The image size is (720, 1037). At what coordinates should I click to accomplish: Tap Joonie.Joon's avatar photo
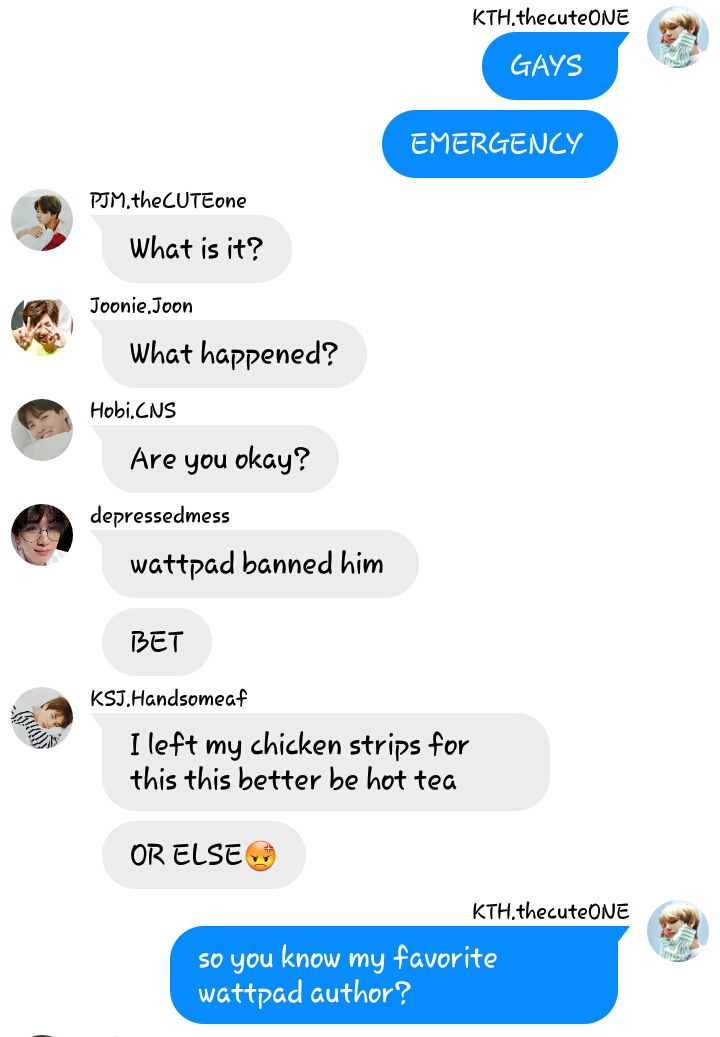click(42, 325)
